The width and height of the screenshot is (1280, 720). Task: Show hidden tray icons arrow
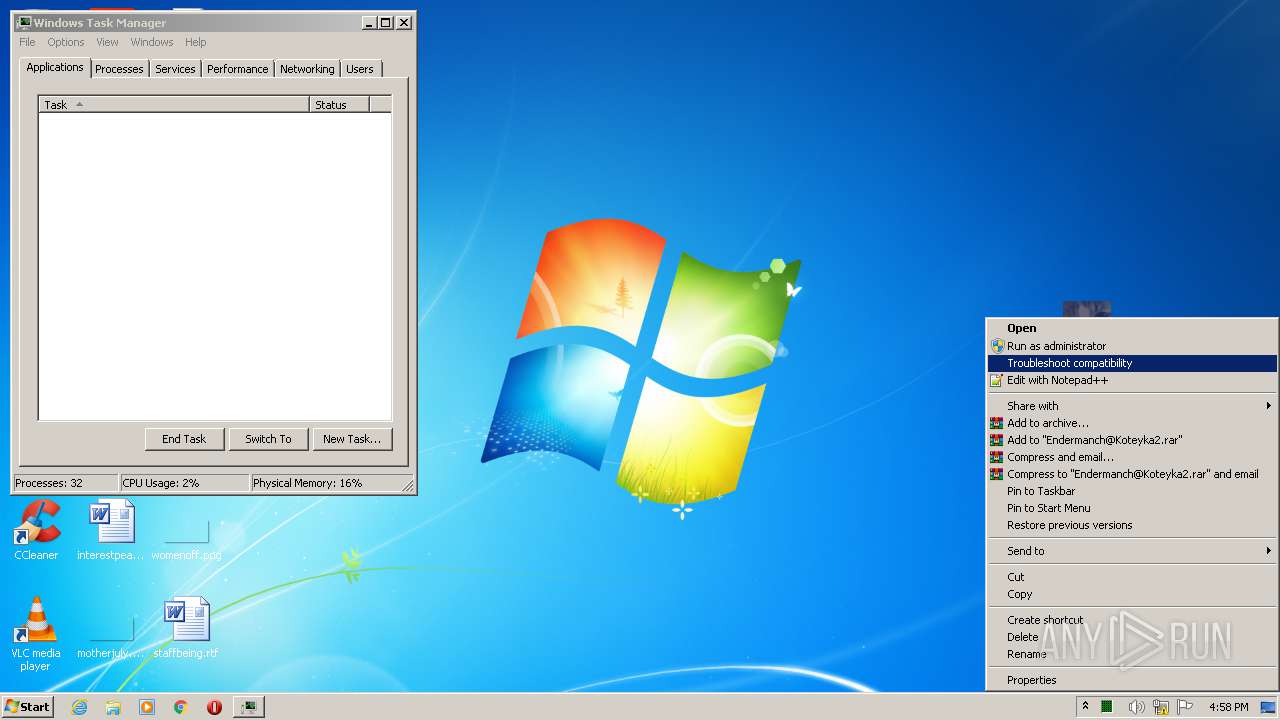(1085, 707)
